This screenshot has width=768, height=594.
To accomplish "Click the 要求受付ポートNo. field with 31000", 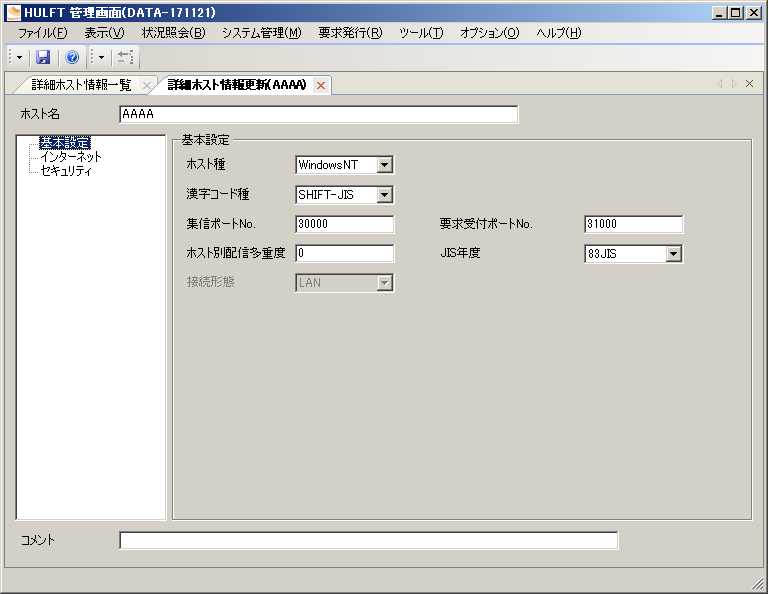I will [634, 224].
